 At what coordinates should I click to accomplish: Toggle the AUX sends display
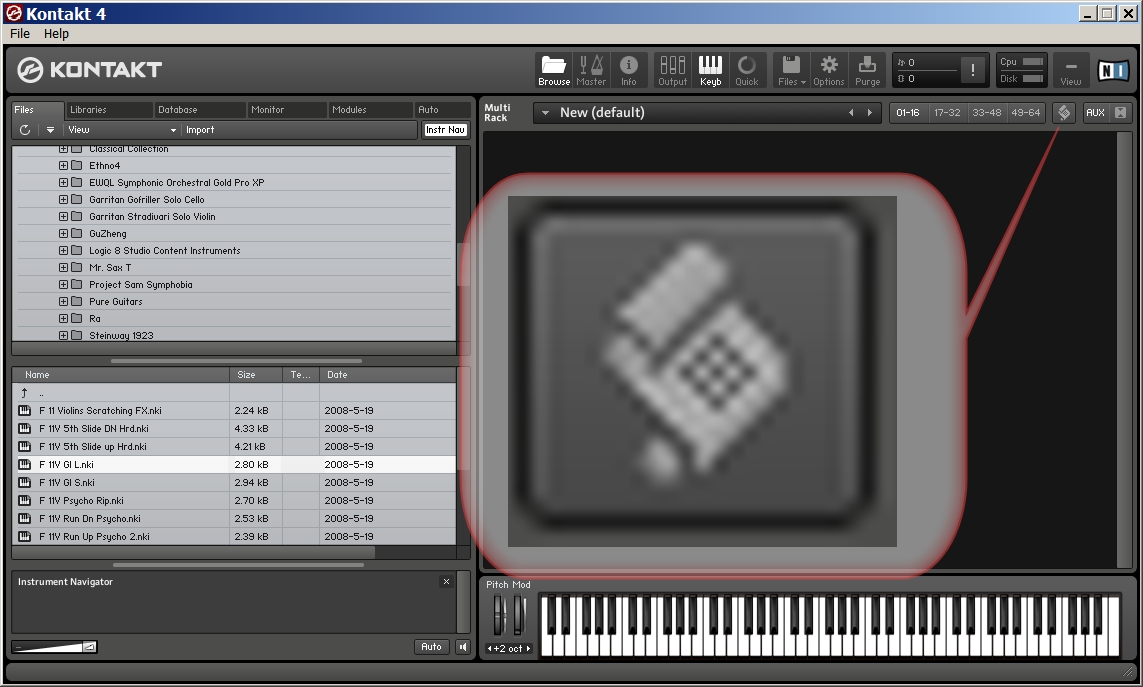pos(1095,112)
